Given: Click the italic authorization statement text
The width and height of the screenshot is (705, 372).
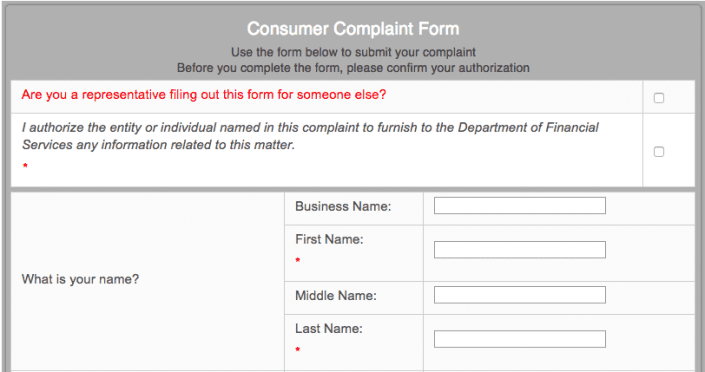Looking at the screenshot, I should pyautogui.click(x=310, y=136).
